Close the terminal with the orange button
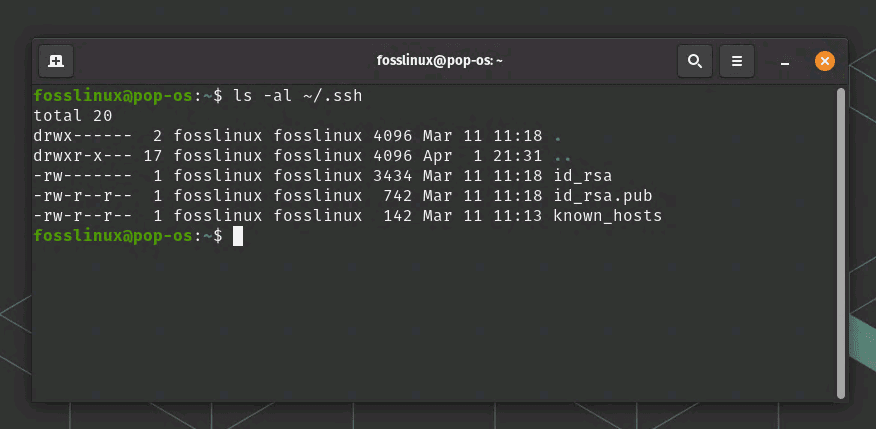This screenshot has height=429, width=876. coord(825,61)
